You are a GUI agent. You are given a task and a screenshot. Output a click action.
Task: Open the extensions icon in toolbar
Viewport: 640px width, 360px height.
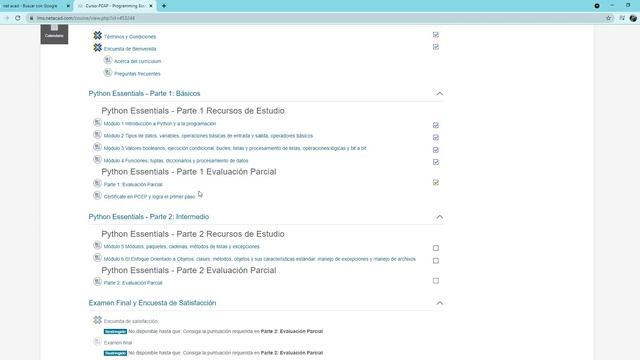tap(622, 18)
